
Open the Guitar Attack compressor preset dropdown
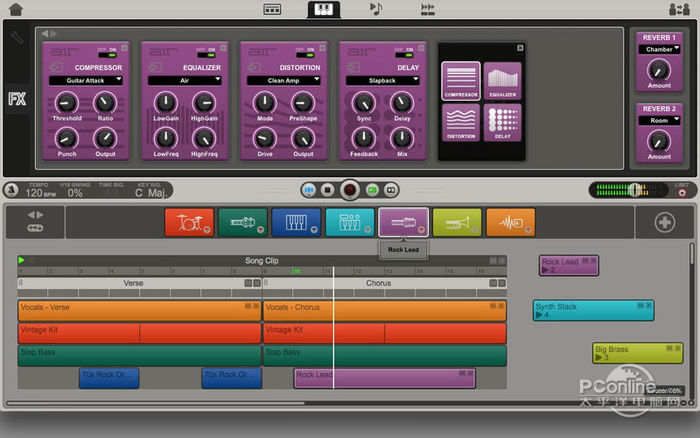coord(85,80)
